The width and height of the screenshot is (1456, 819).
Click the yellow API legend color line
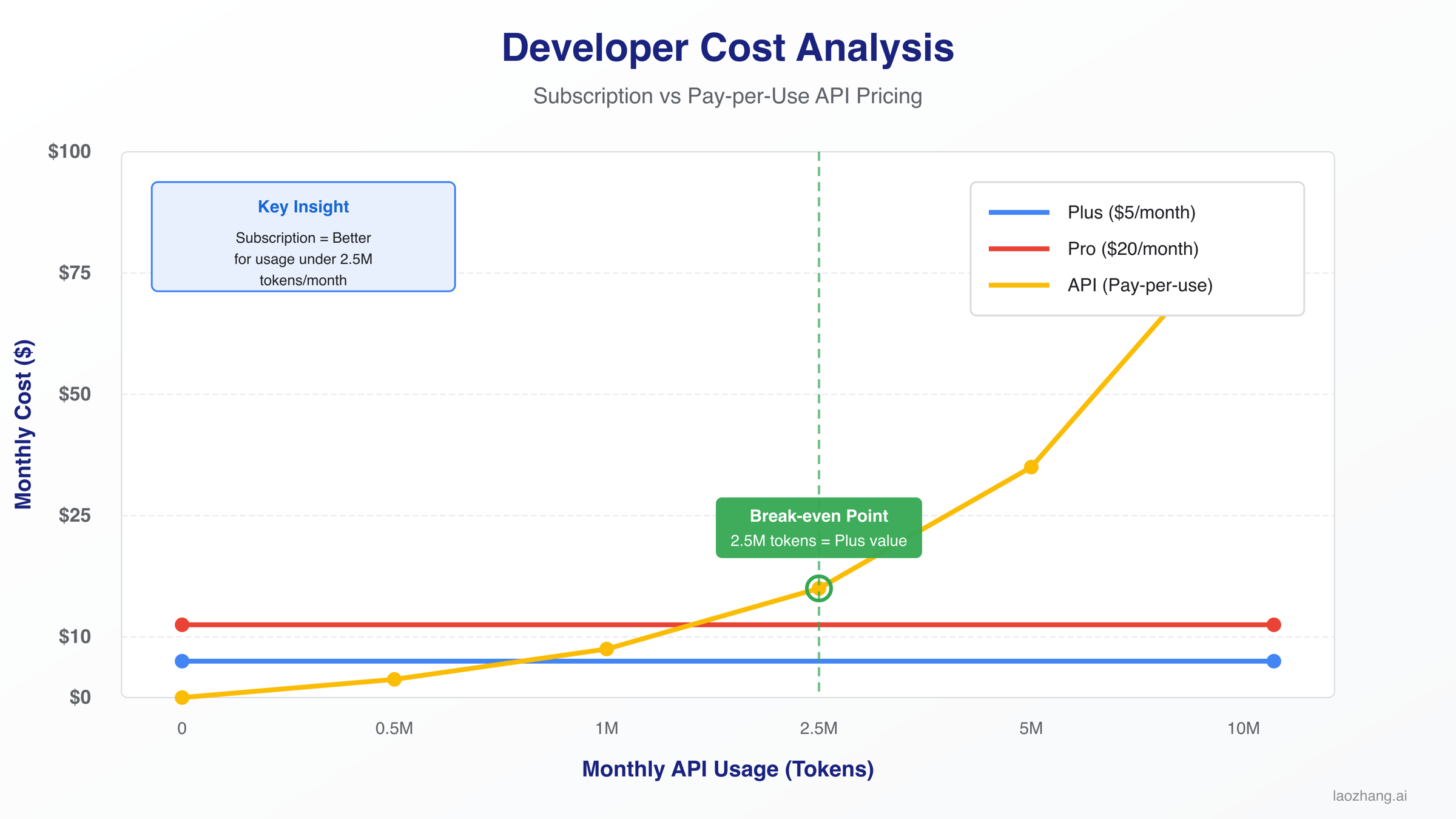1019,285
